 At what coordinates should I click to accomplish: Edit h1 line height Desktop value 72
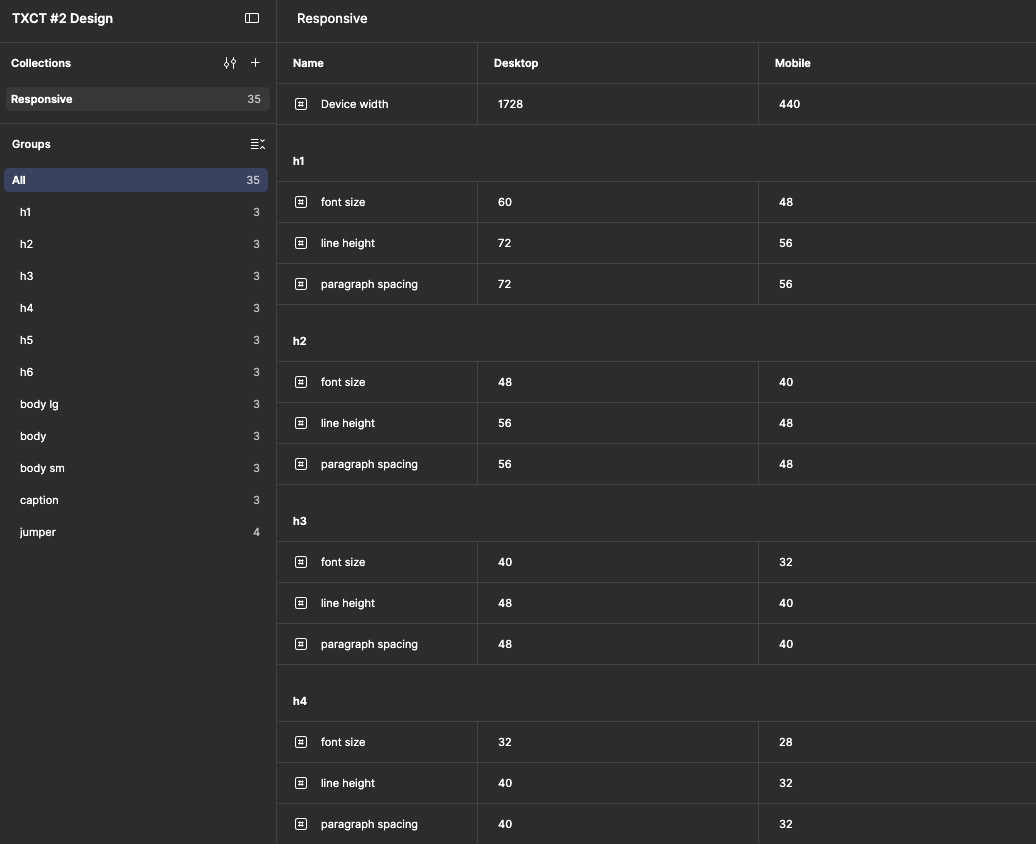618,243
